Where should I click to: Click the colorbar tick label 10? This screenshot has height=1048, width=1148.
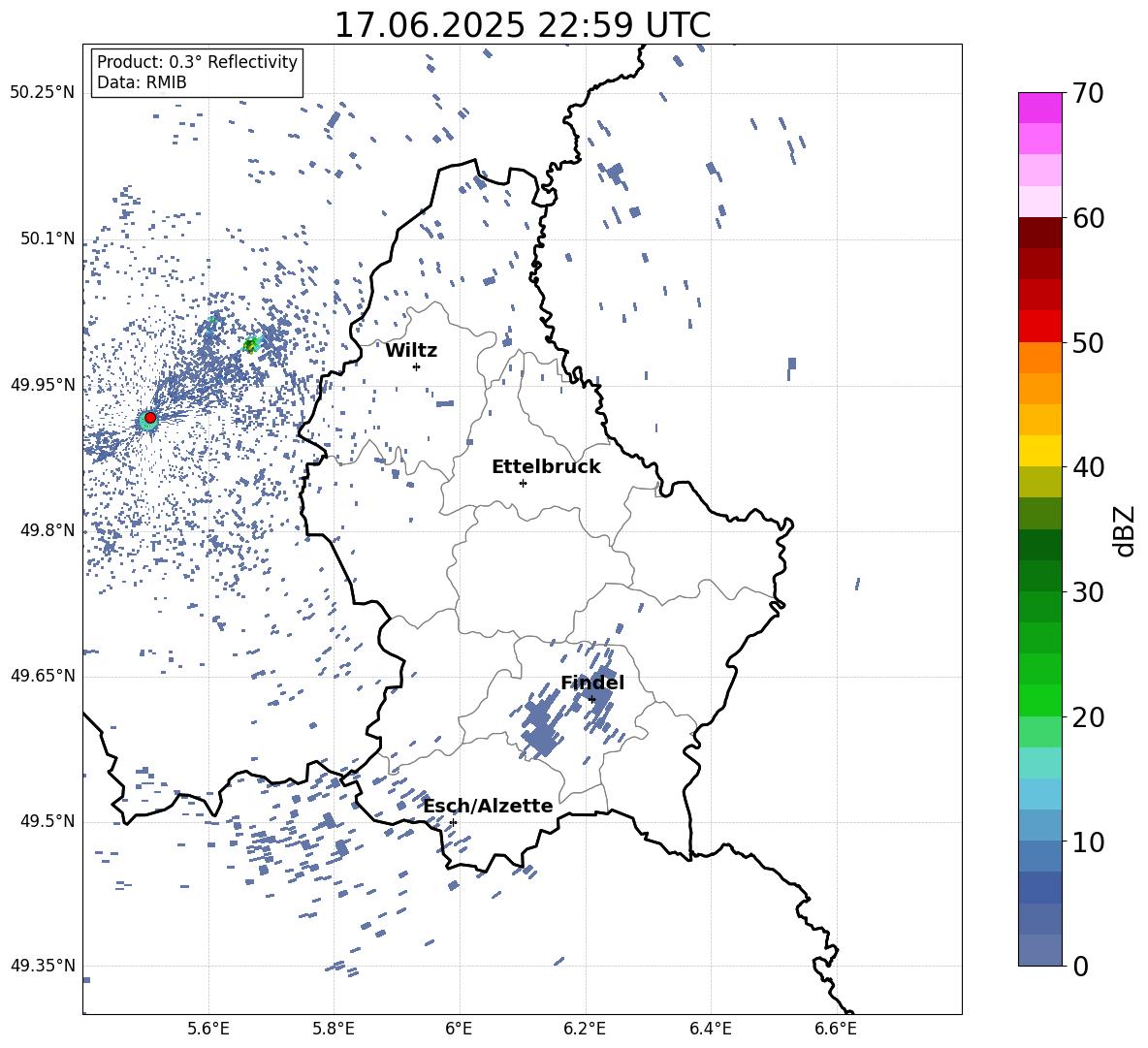pyautogui.click(x=1087, y=842)
